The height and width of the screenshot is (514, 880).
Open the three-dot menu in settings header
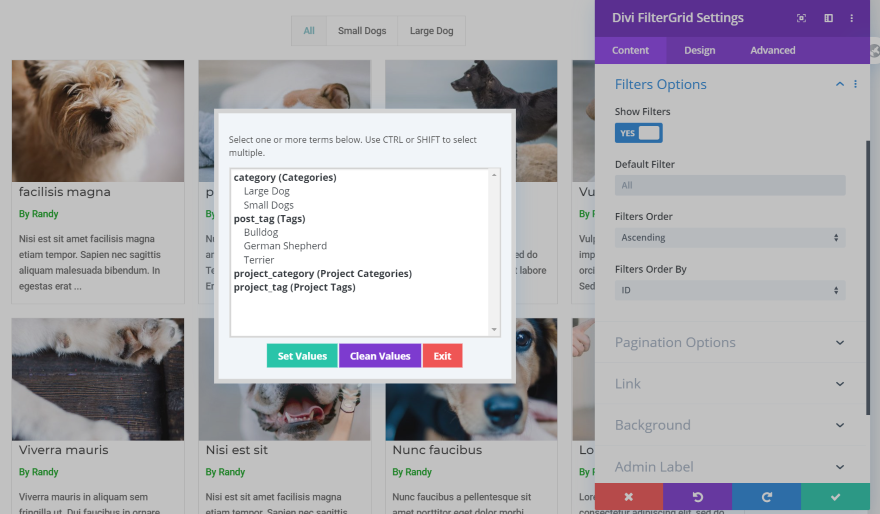tap(851, 18)
